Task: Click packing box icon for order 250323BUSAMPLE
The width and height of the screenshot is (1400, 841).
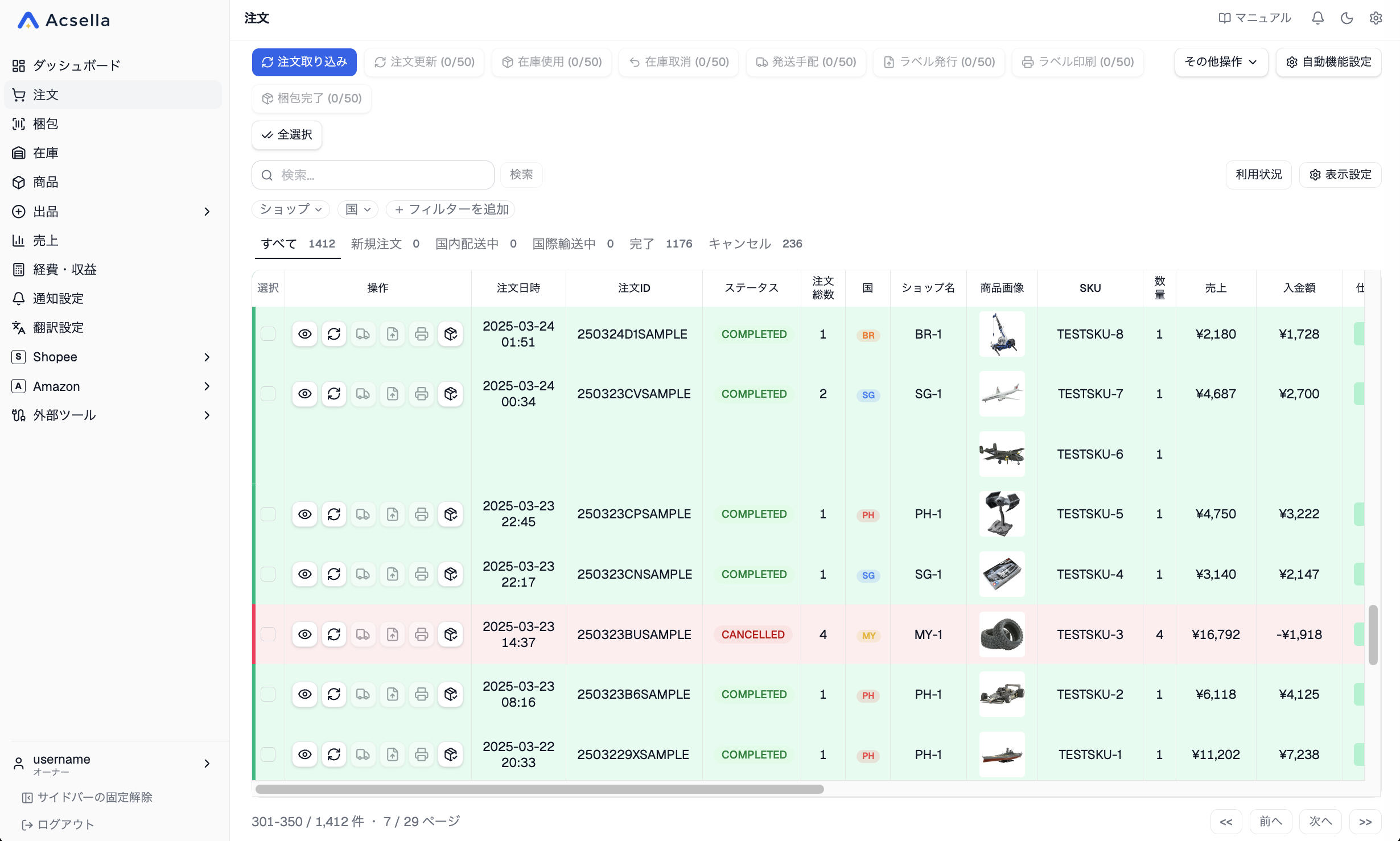Action: tap(451, 634)
